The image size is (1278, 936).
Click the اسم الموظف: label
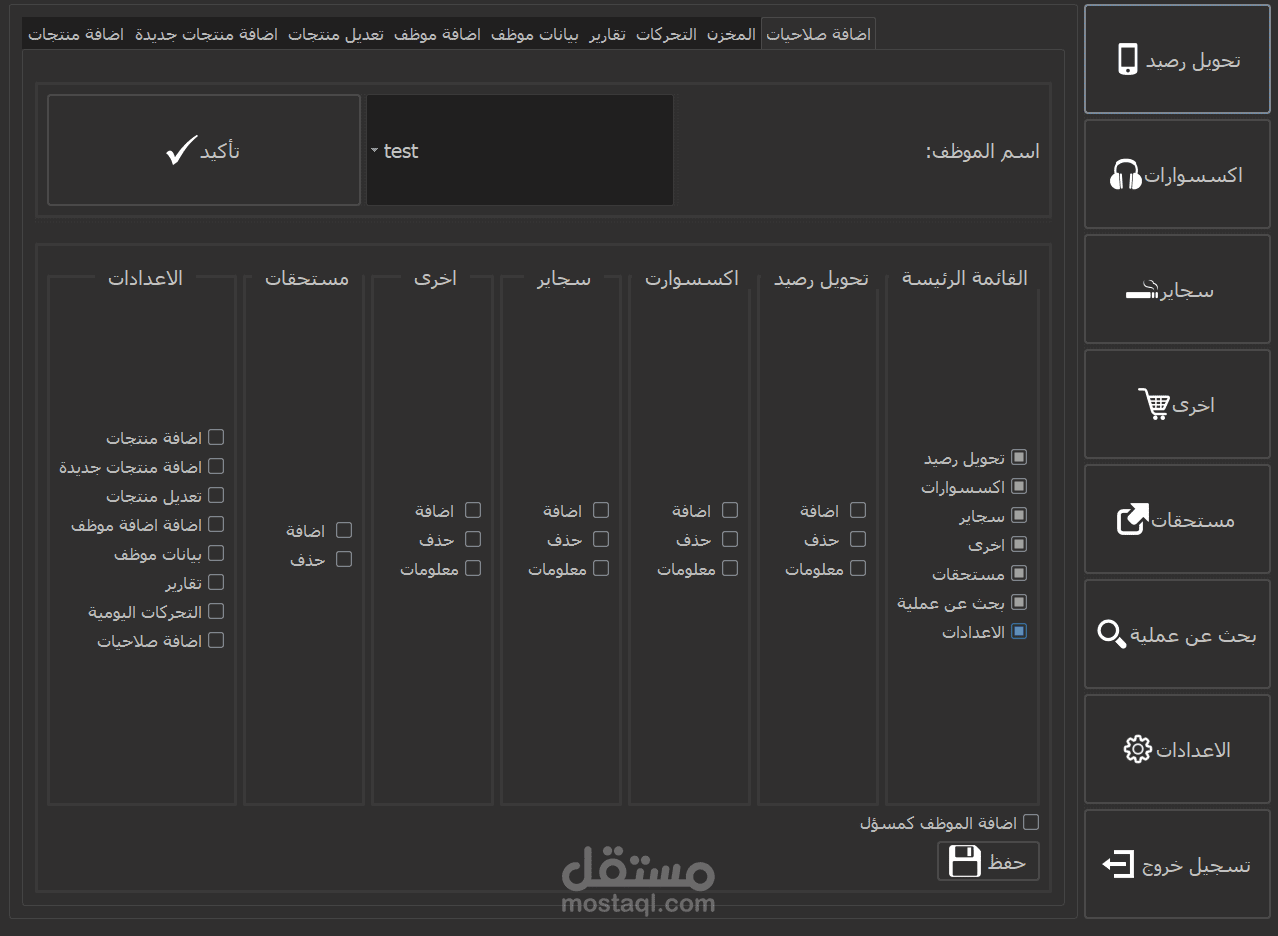click(x=982, y=151)
